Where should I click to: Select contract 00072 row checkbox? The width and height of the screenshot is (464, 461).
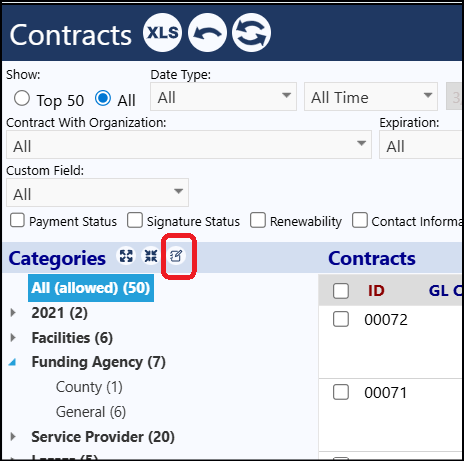(x=341, y=319)
